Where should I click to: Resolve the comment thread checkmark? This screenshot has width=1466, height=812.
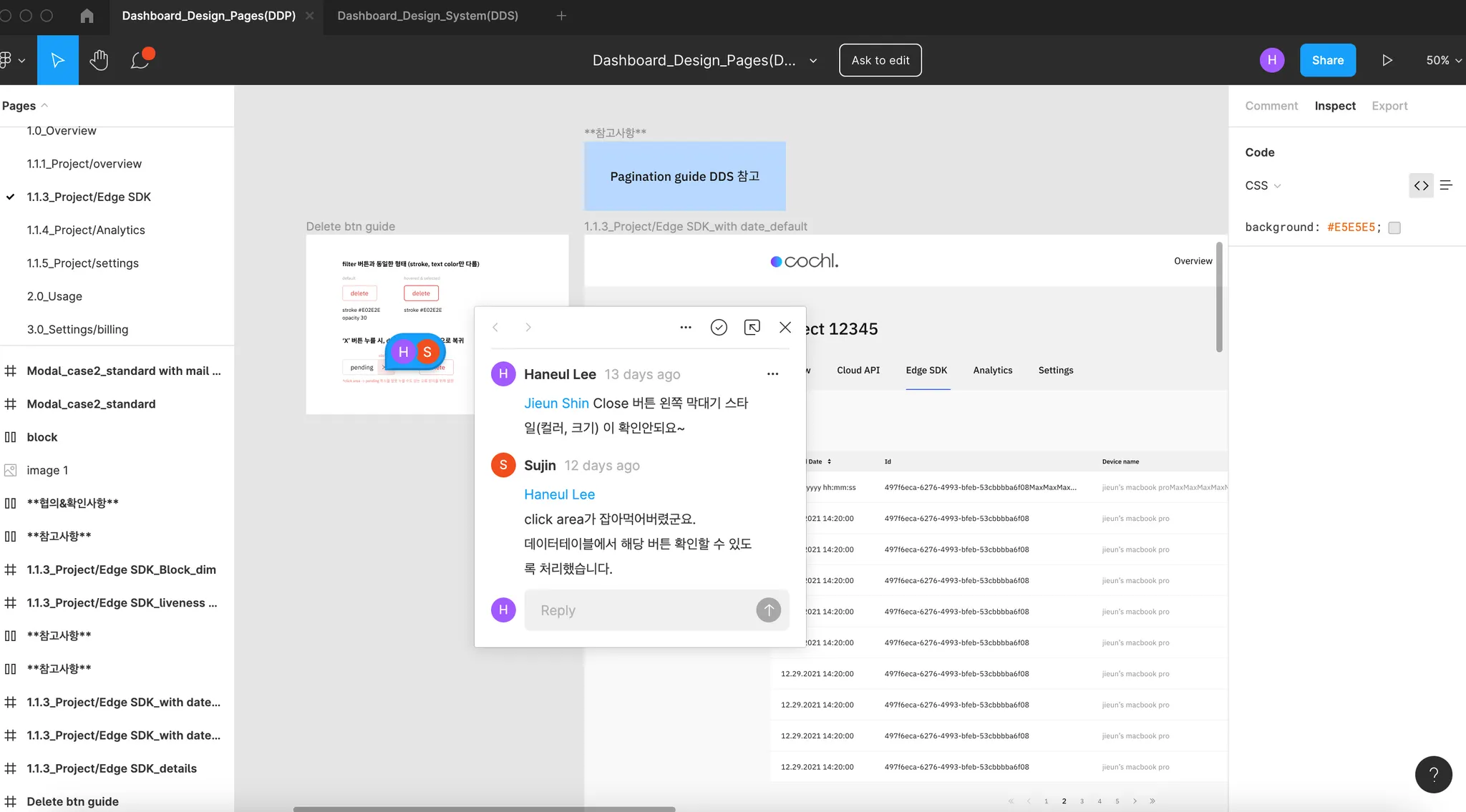tap(719, 327)
